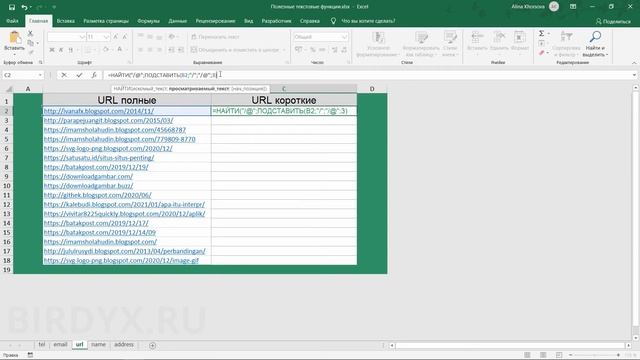Click the Tell me what to do field
The width and height of the screenshot is (640, 360).
368,21
